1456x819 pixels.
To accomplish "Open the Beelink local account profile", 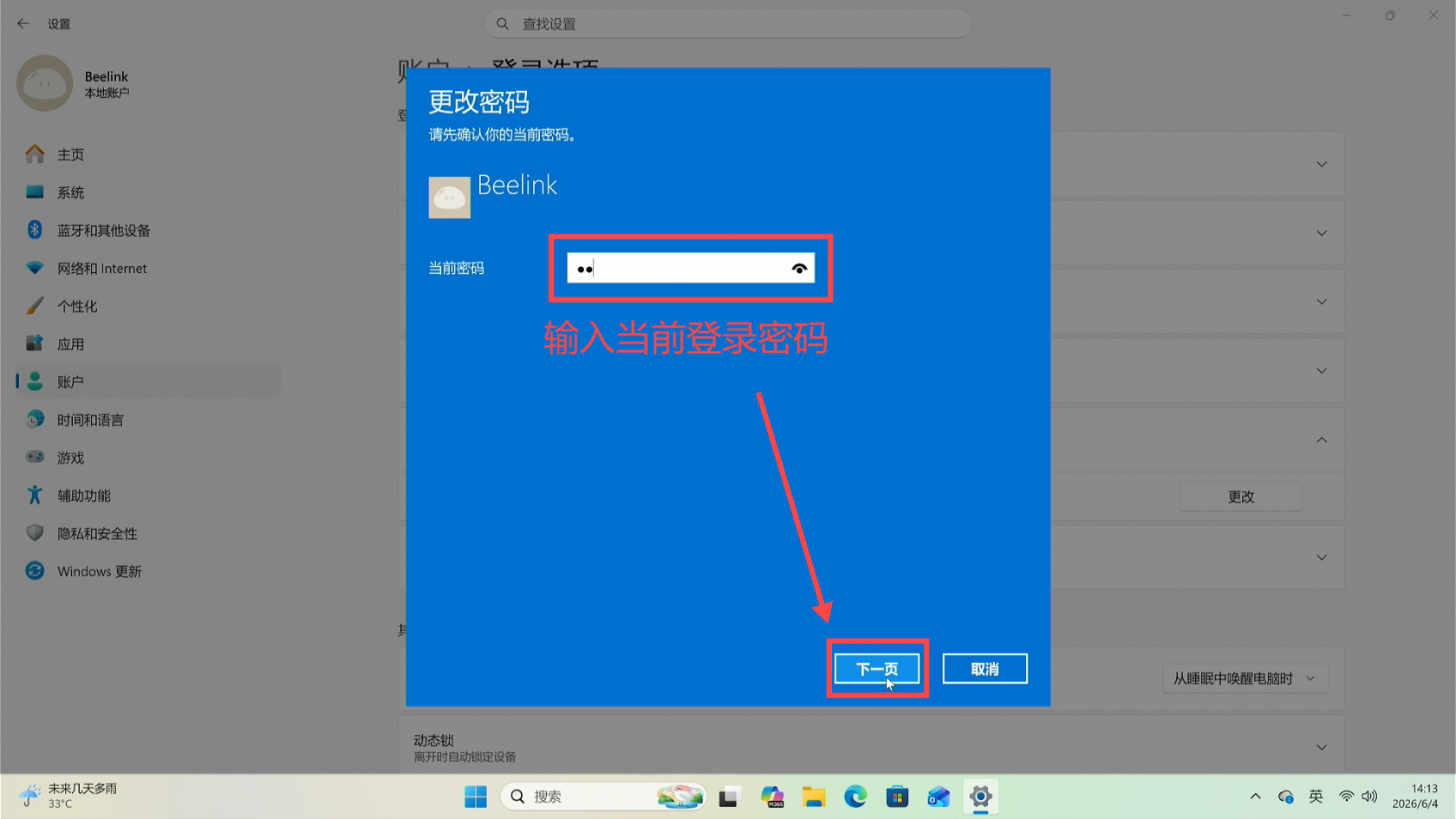I will tap(74, 83).
